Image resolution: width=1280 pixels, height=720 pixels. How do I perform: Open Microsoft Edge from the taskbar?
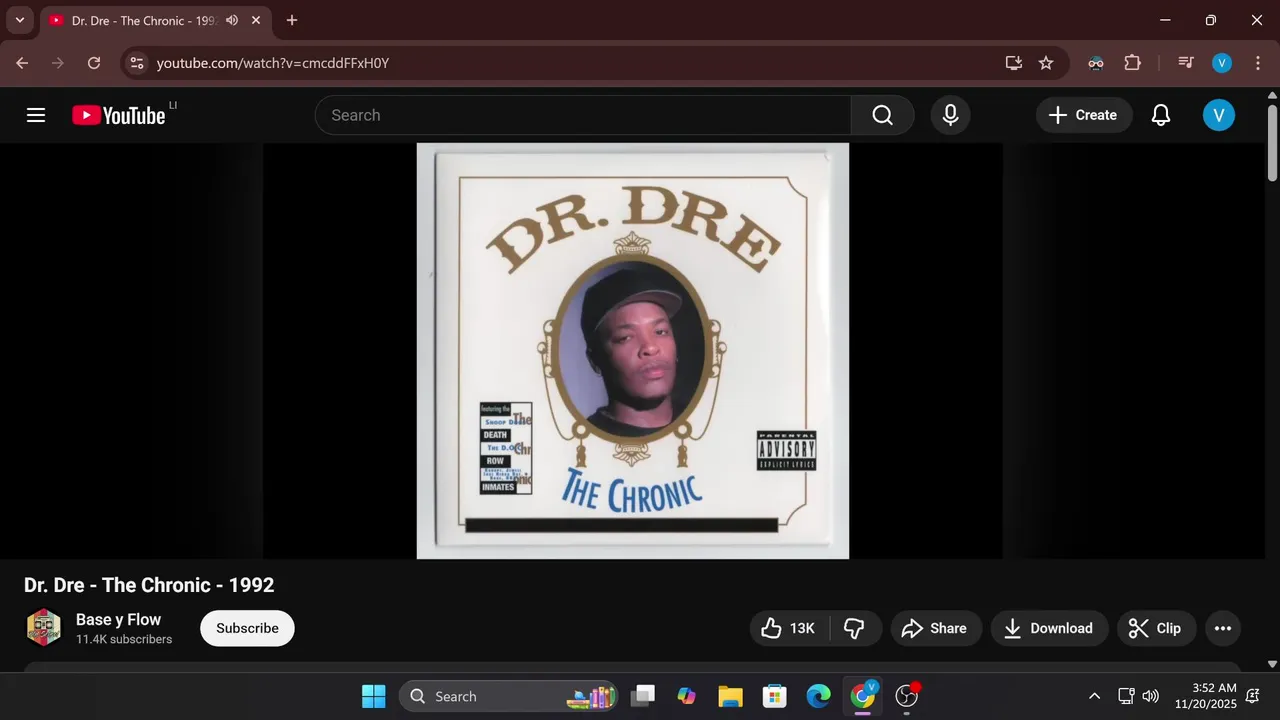pos(818,696)
